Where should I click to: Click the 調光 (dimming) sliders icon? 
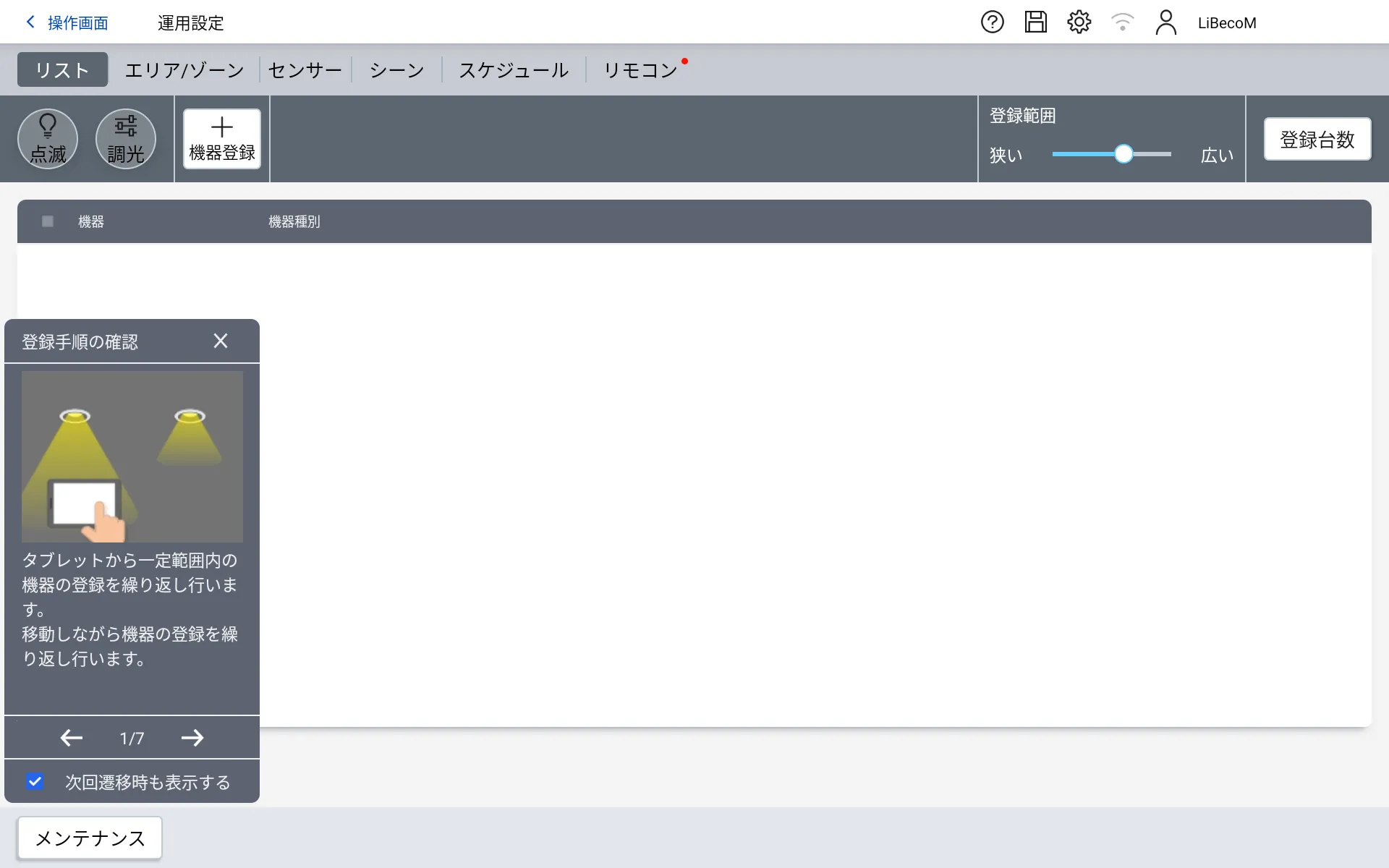[x=126, y=138]
